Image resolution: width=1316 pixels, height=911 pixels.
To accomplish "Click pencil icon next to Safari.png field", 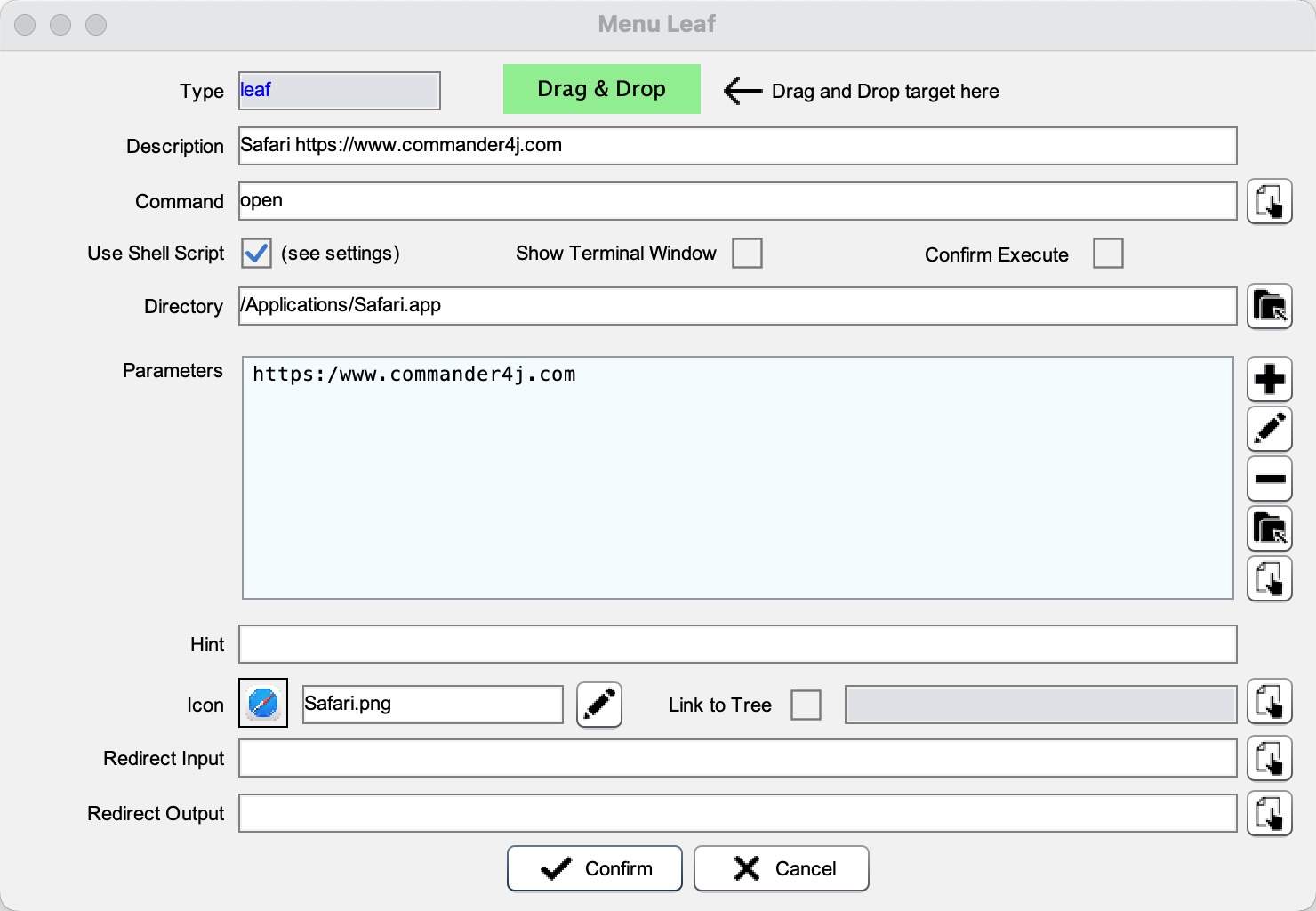I will coord(598,705).
